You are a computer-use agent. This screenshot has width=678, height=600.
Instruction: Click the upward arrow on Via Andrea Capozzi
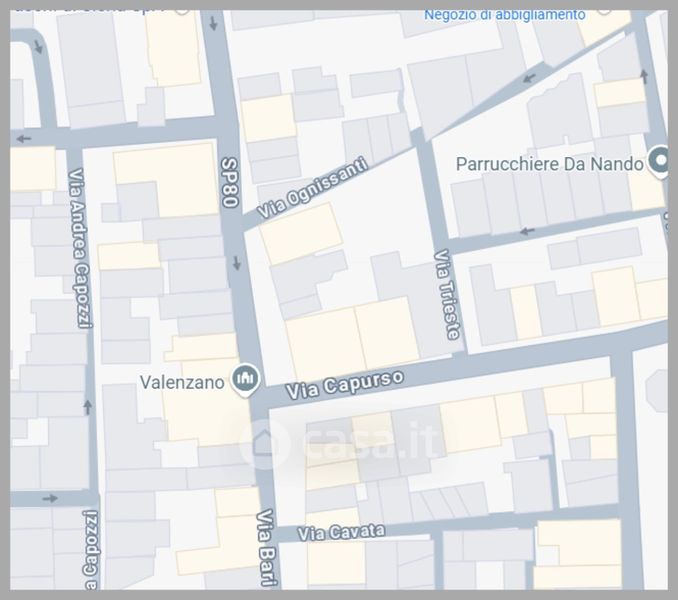(x=87, y=407)
